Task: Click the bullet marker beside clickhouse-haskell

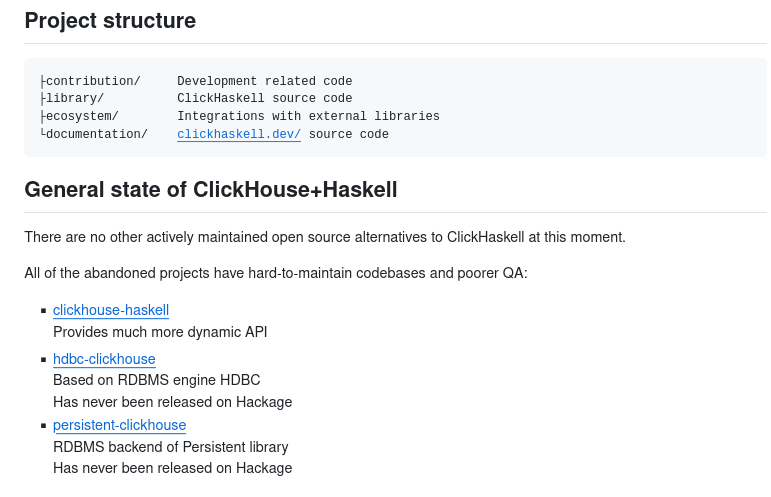Action: tap(43, 311)
